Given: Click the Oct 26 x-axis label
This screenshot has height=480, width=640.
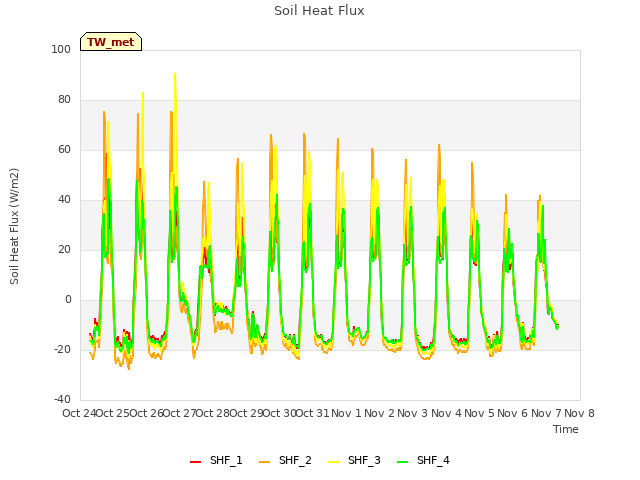Looking at the screenshot, I should point(146,413).
